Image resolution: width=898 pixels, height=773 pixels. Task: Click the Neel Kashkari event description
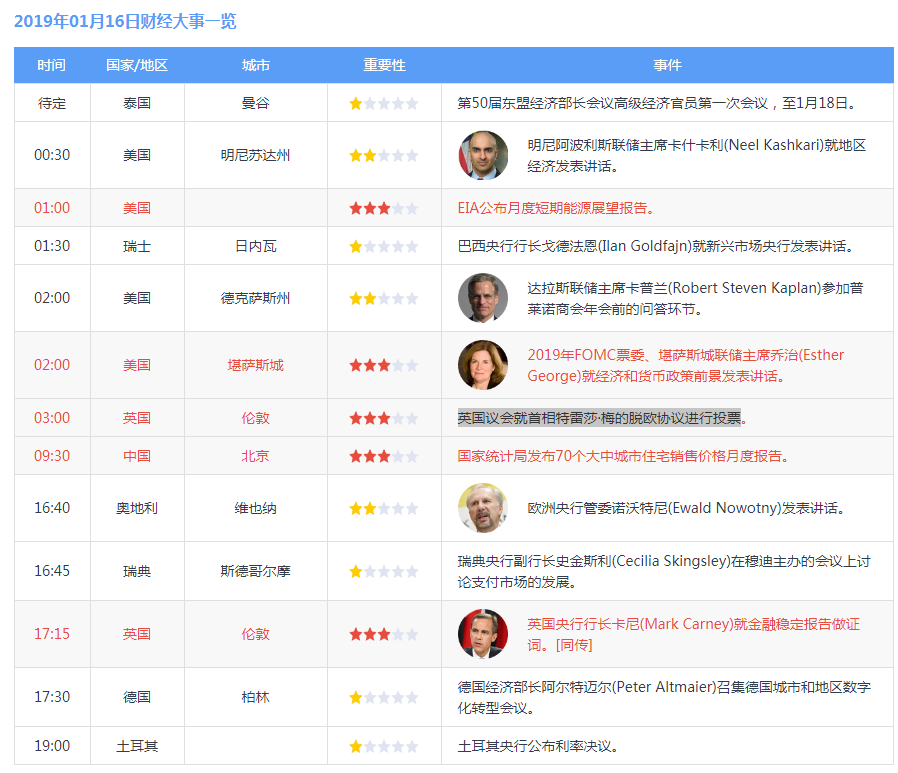[x=696, y=156]
